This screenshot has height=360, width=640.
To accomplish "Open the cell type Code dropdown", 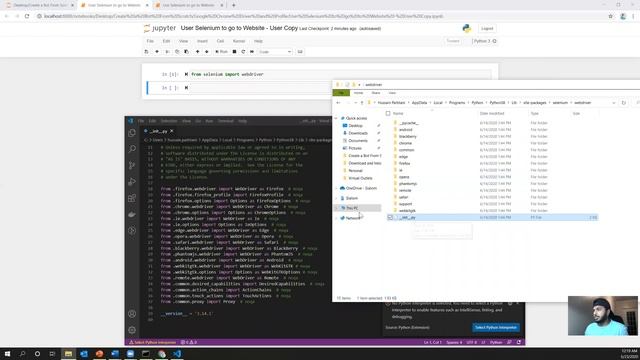I will 275,52.
